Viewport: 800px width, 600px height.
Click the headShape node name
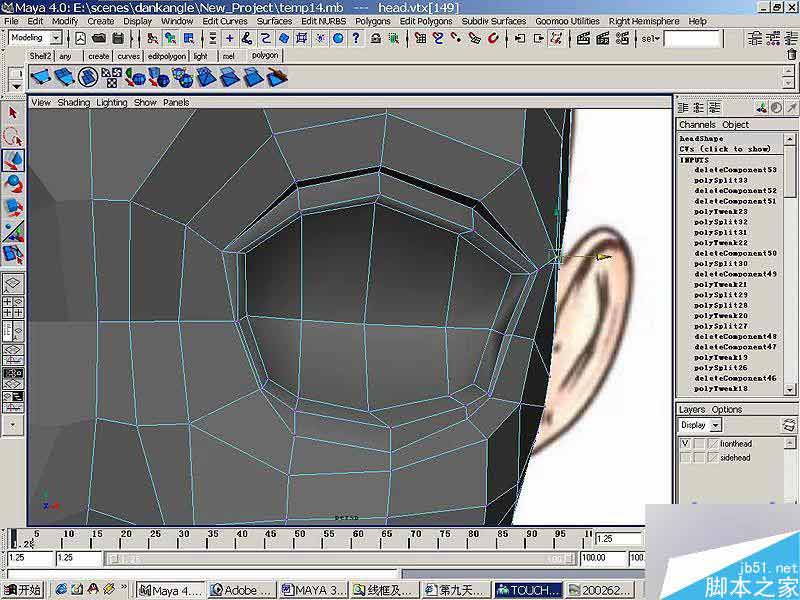tap(701, 138)
